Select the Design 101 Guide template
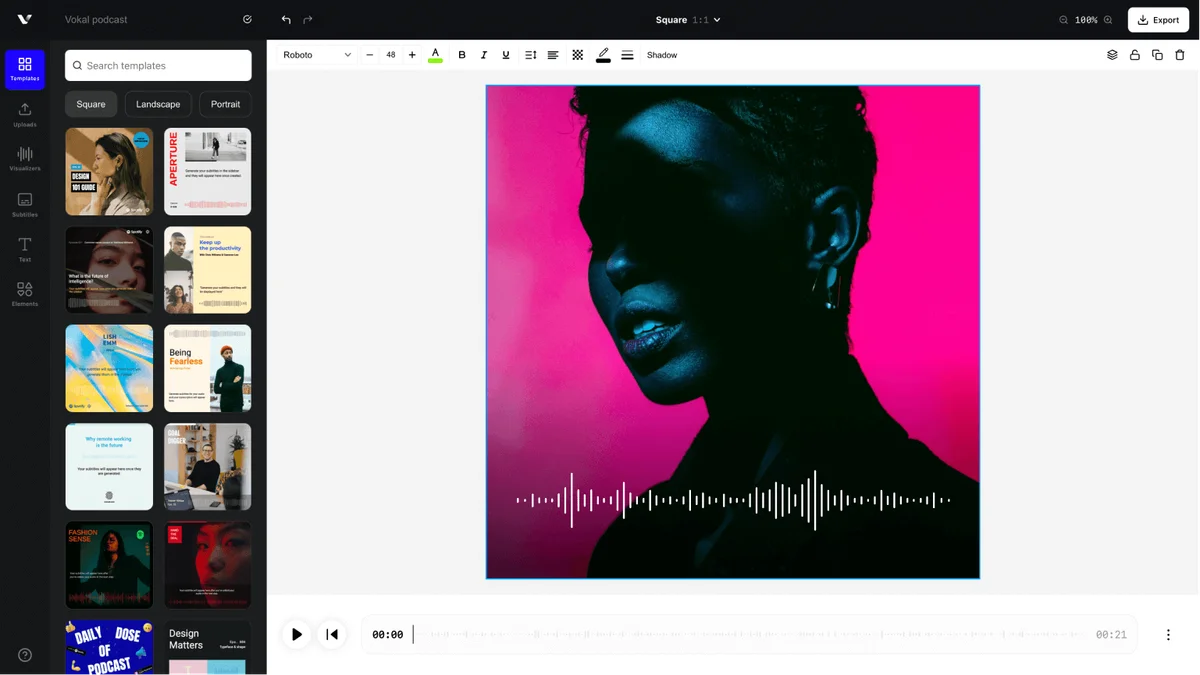The height and width of the screenshot is (675, 1200). pos(109,171)
